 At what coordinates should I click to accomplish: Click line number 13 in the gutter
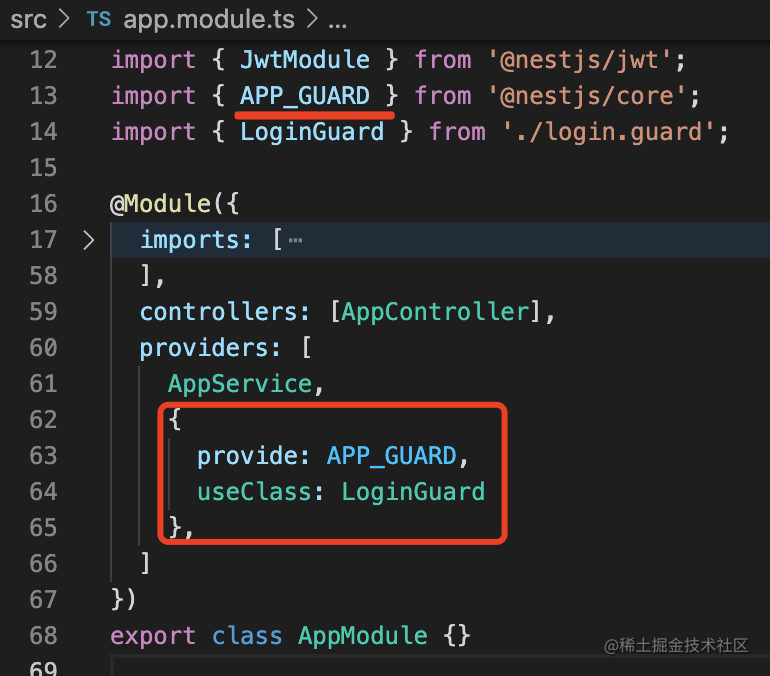coord(44,95)
